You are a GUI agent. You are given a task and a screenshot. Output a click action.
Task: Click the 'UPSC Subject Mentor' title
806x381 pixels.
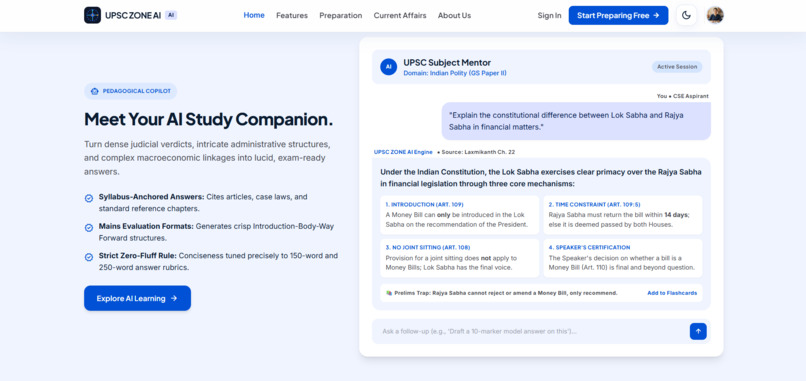point(447,63)
